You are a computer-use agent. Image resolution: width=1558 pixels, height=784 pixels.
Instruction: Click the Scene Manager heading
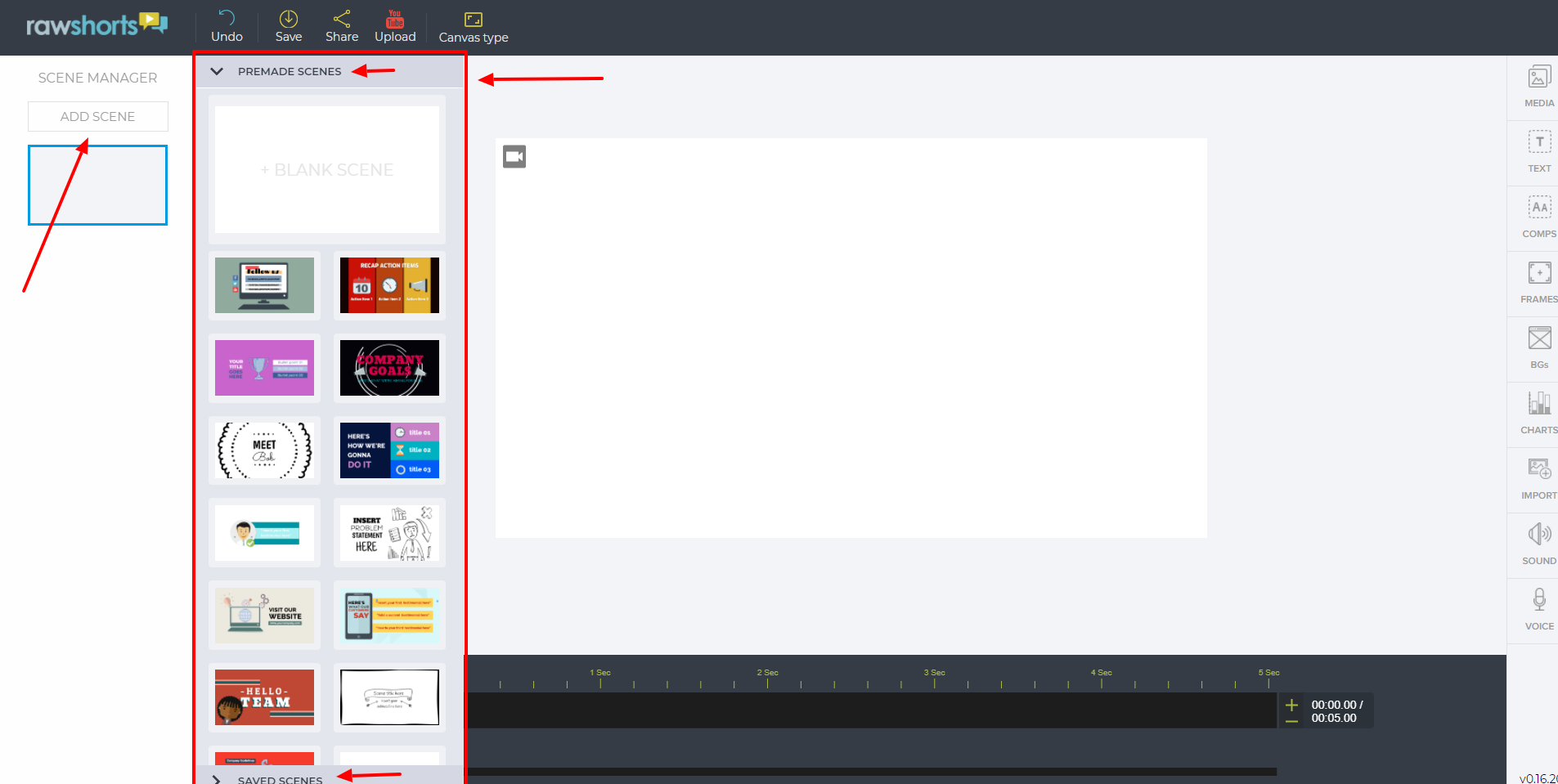tap(97, 78)
